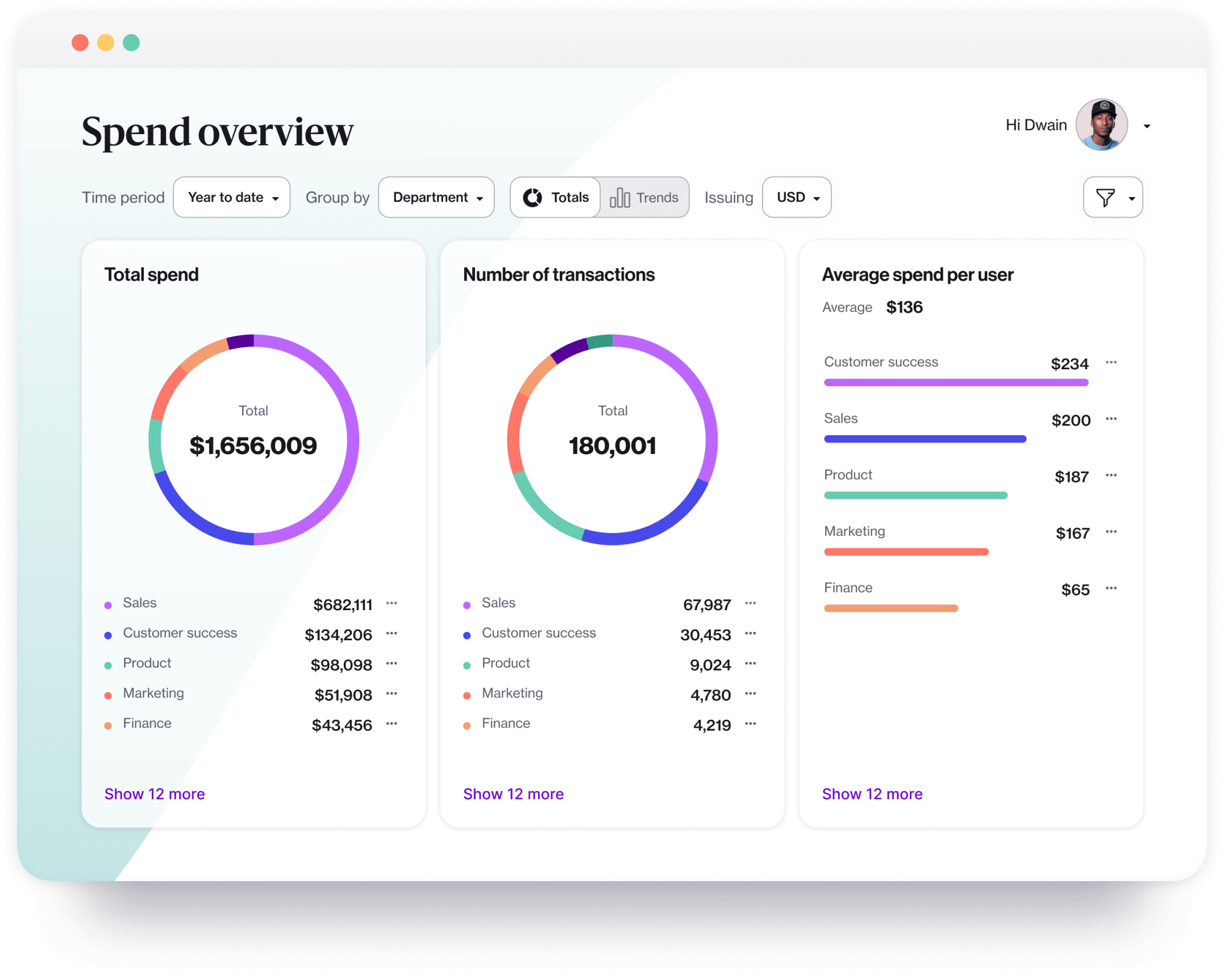Click the funnel filter icon

point(1105,198)
